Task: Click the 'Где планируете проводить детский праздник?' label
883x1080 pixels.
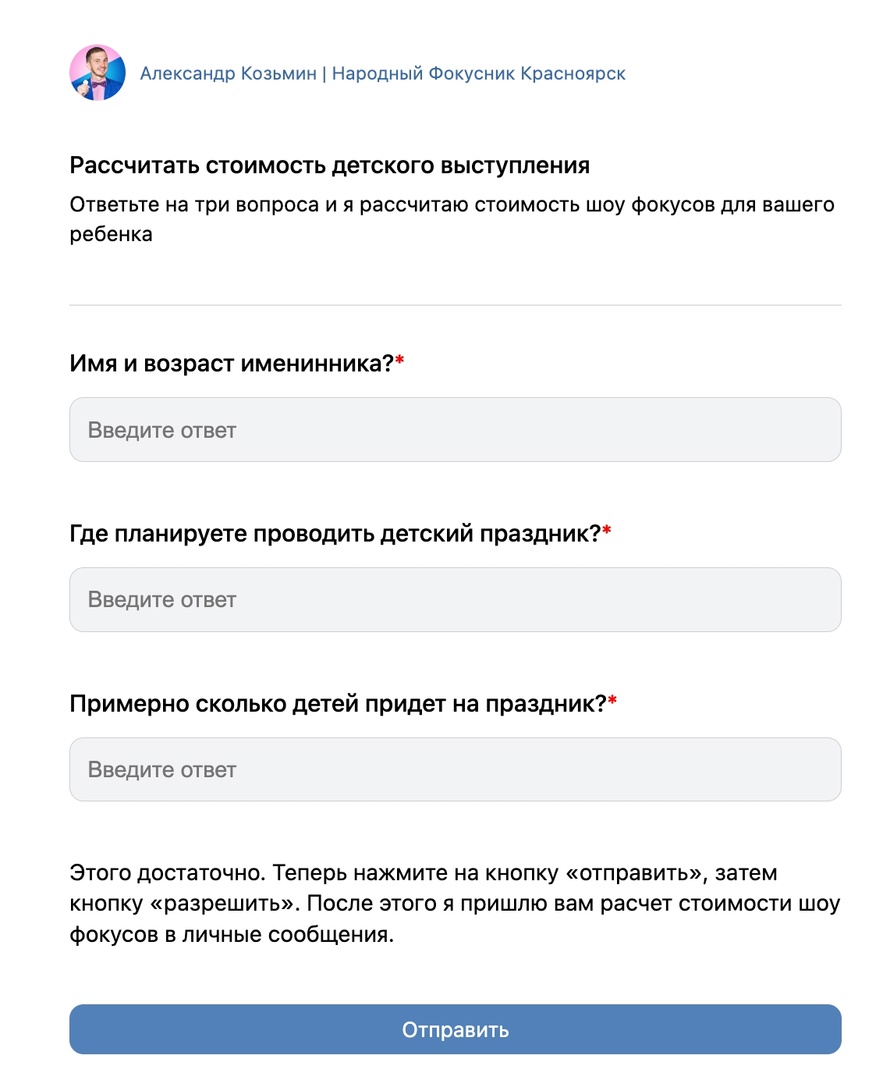Action: point(335,533)
